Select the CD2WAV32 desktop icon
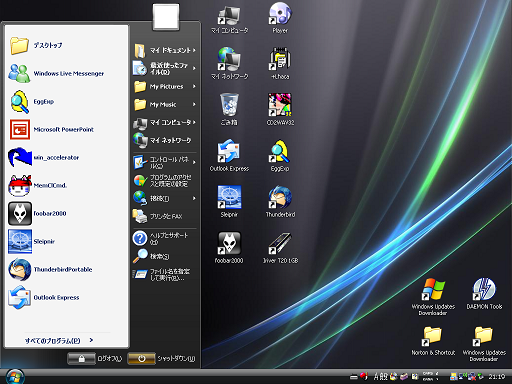This screenshot has width=512, height=384. [x=280, y=110]
